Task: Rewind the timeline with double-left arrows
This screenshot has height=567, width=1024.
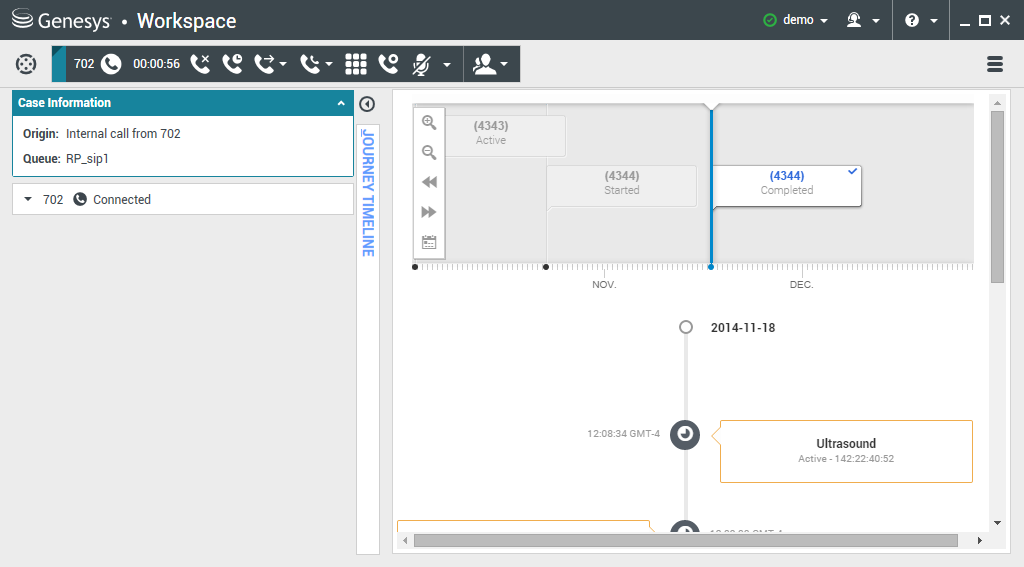Action: (429, 182)
